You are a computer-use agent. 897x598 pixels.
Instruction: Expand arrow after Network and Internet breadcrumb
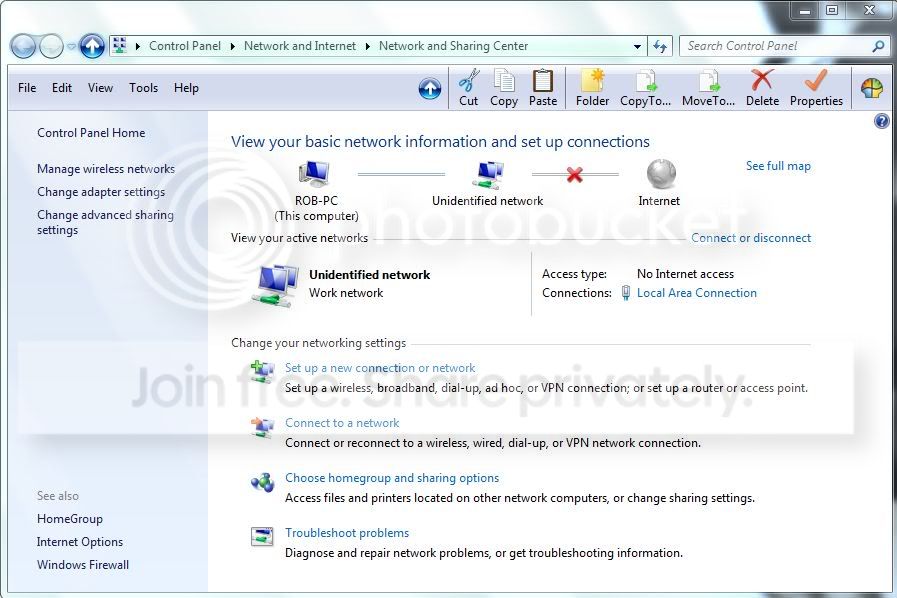pos(367,46)
